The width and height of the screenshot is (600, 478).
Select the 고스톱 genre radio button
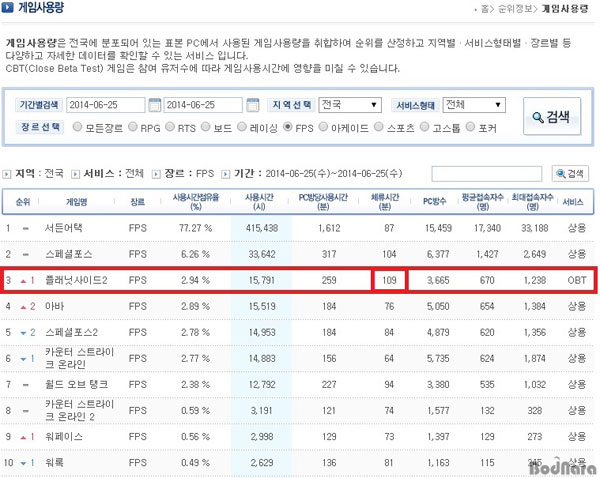[x=424, y=127]
